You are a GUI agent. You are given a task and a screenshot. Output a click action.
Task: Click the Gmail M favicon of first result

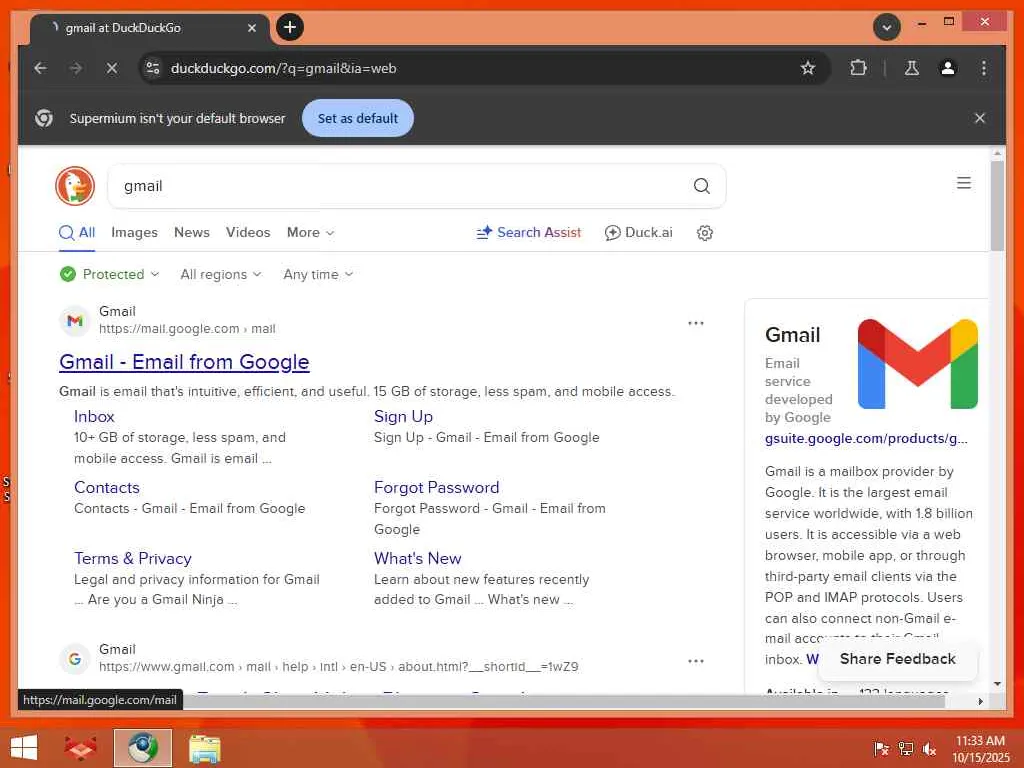[75, 321]
